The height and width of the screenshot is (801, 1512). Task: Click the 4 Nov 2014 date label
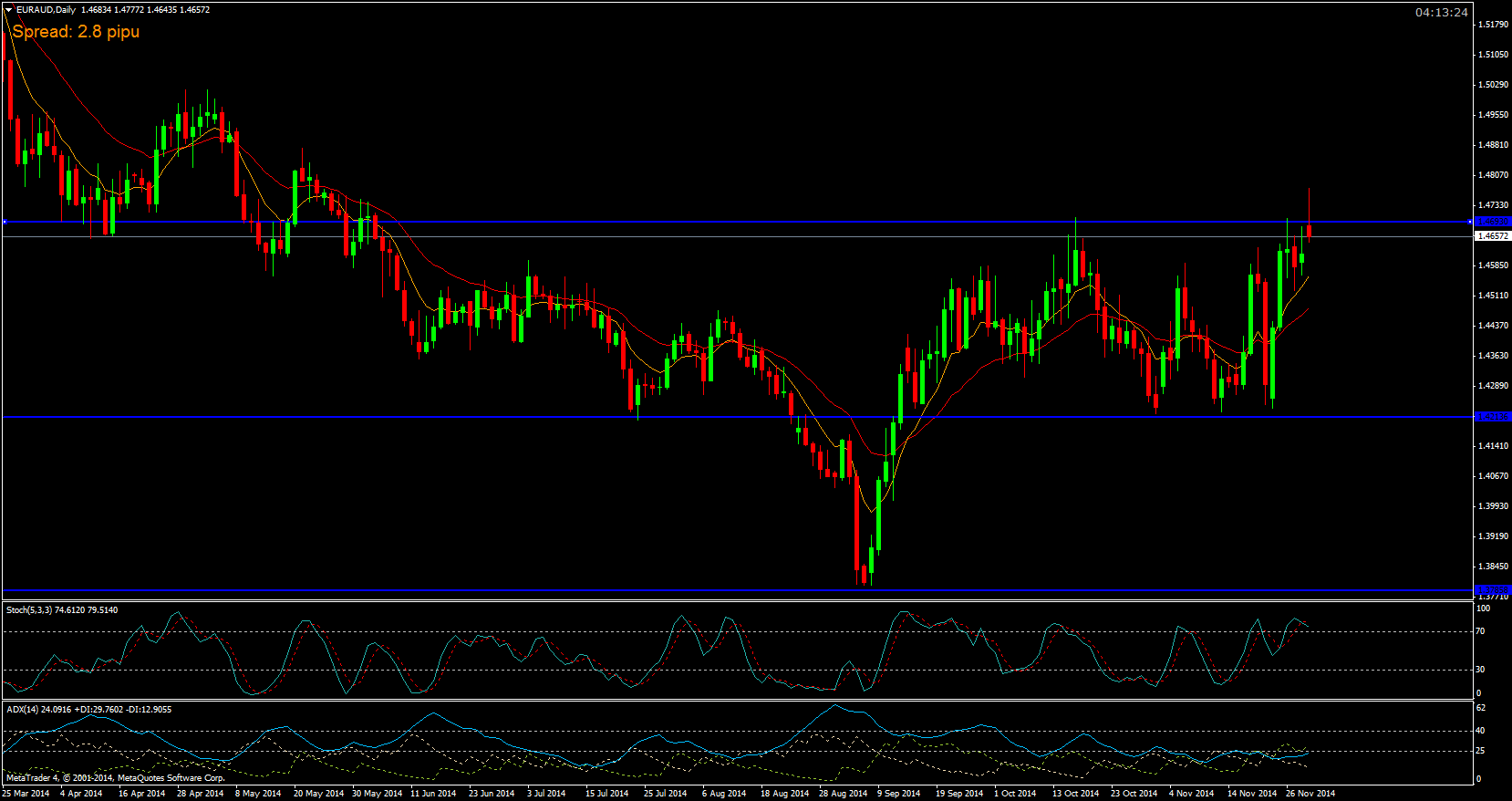[x=1192, y=794]
